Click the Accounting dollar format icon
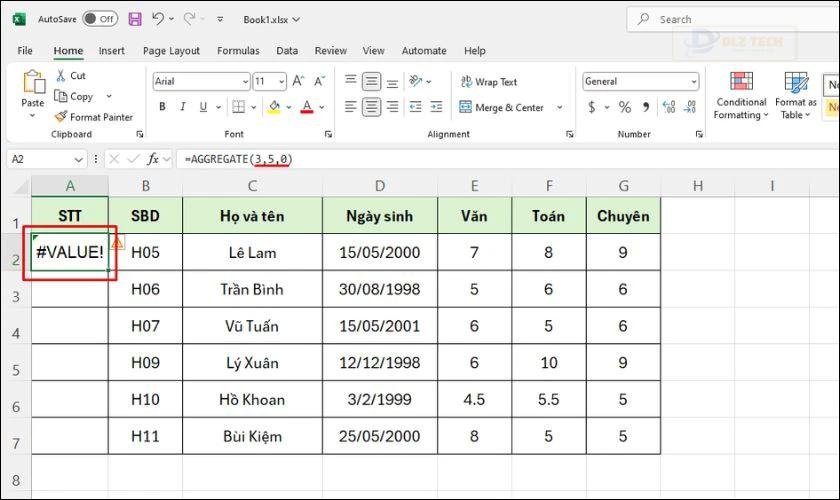 click(x=591, y=107)
